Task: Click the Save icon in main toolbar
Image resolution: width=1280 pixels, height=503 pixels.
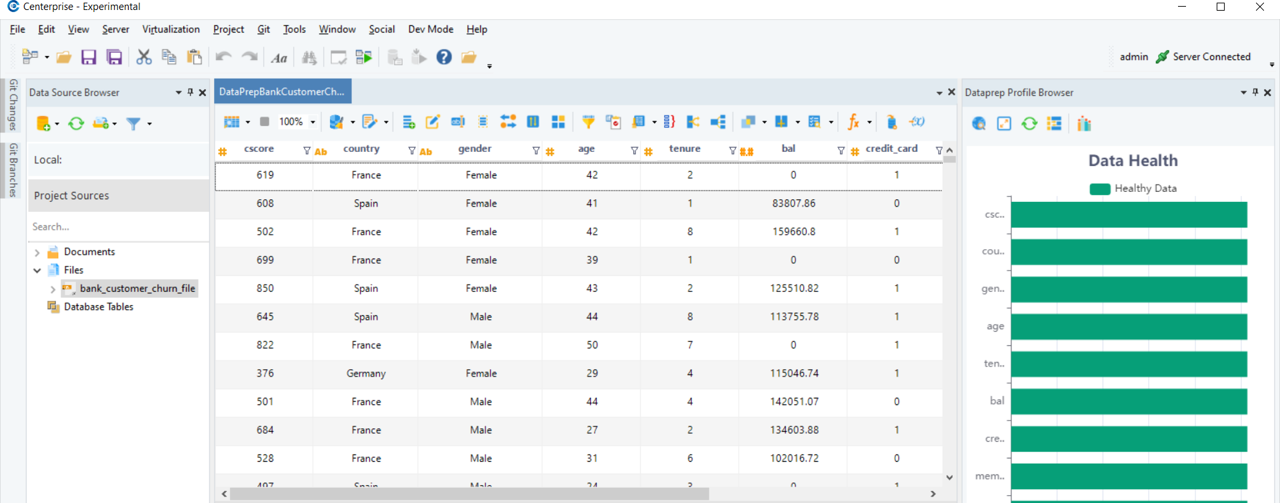Action: coord(89,58)
